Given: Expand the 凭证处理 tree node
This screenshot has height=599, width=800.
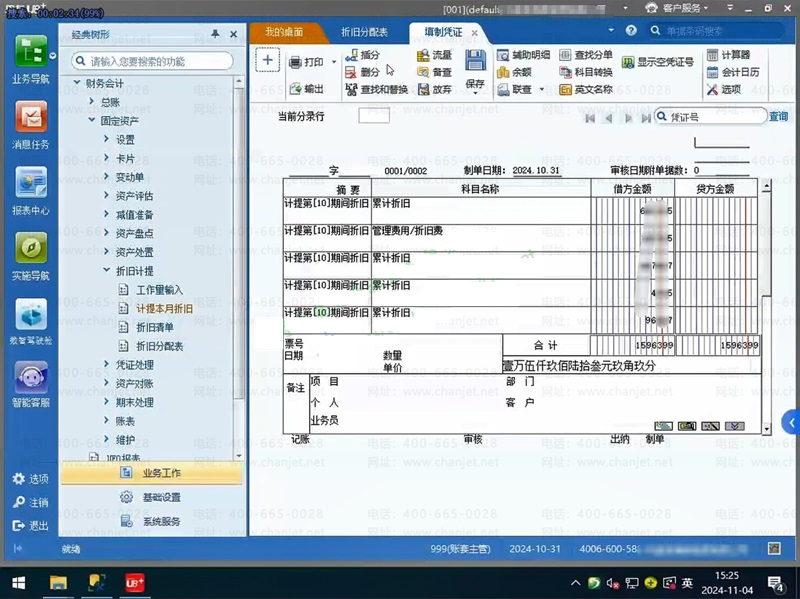Looking at the screenshot, I should [x=106, y=365].
